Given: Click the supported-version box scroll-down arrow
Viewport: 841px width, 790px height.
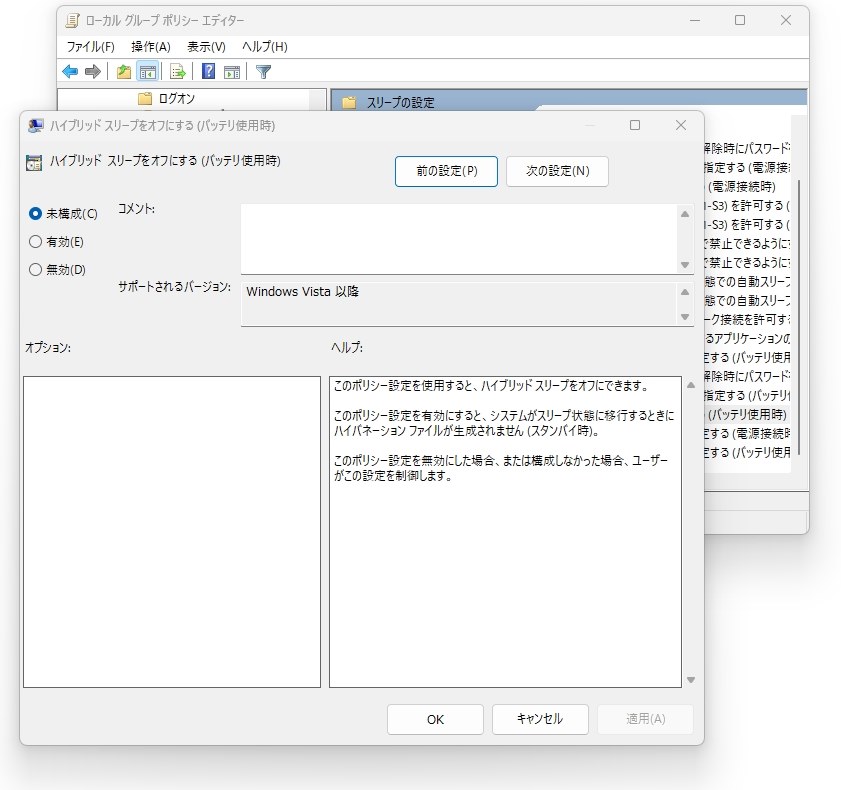Looking at the screenshot, I should (x=685, y=316).
